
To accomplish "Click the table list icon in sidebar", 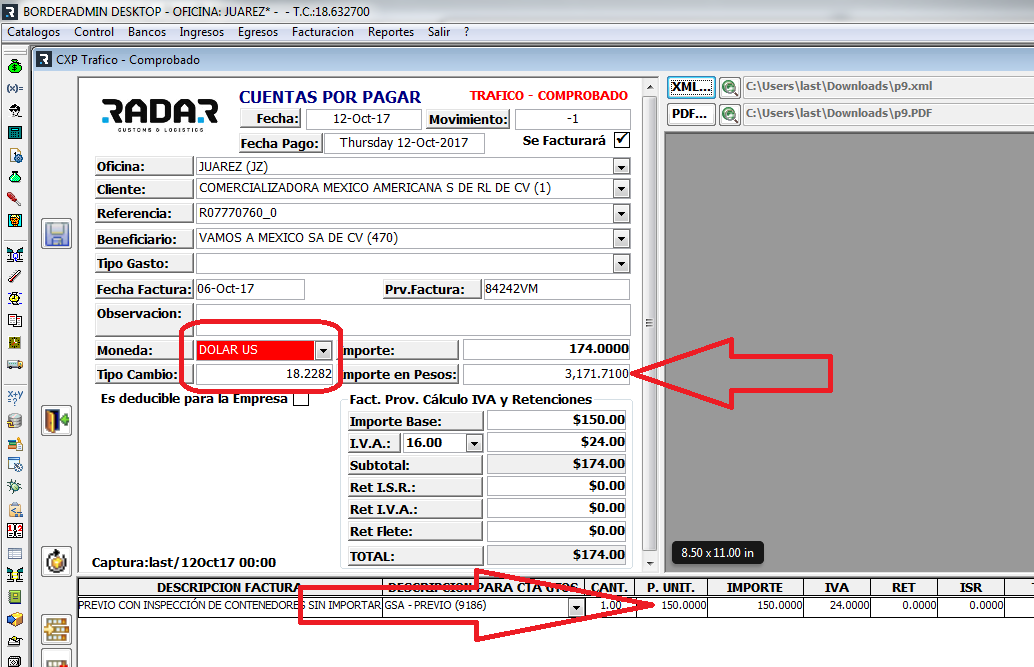I will [x=15, y=553].
